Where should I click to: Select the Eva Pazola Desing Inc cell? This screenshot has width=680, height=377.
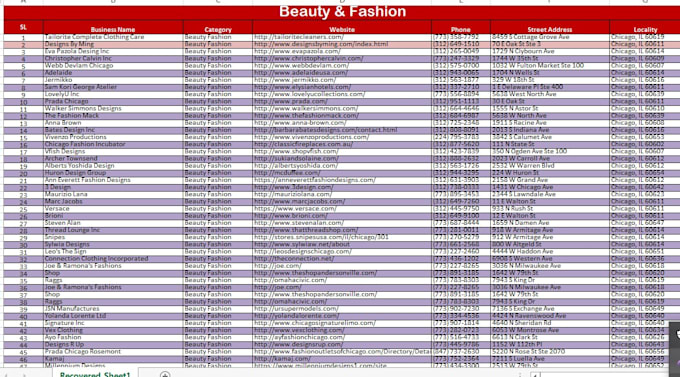pos(113,52)
